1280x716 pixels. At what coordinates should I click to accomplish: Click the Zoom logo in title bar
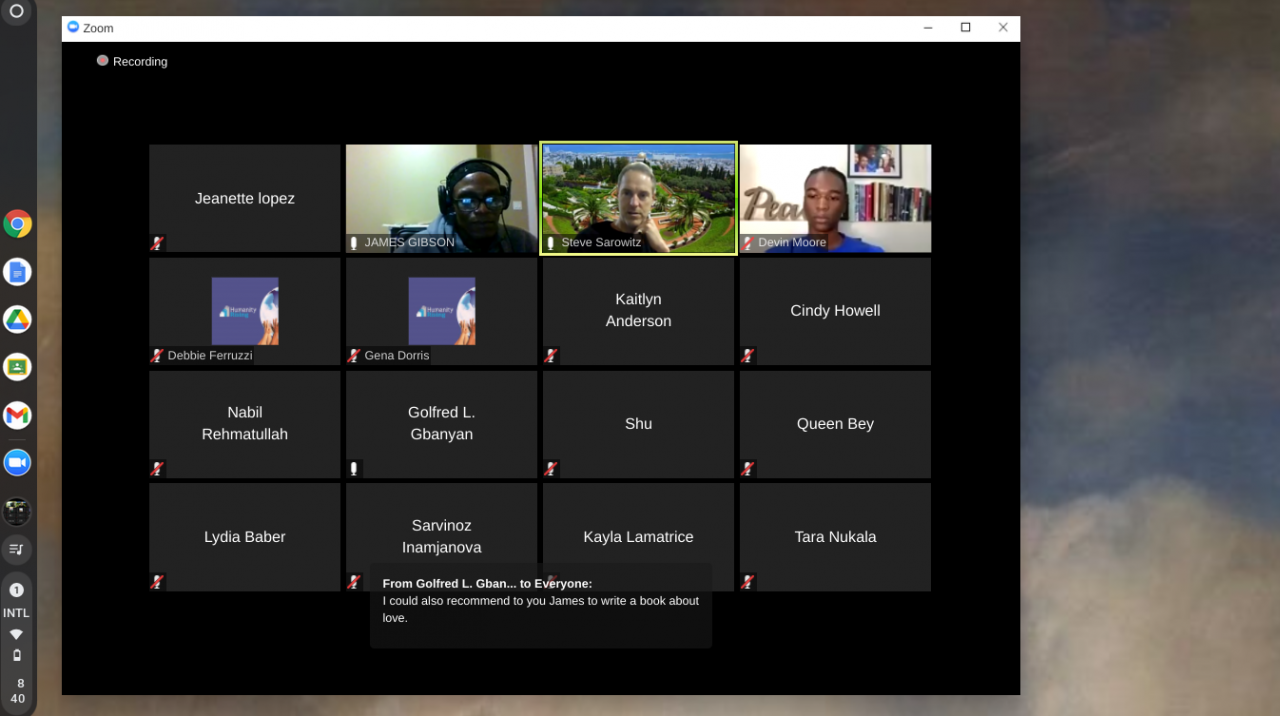coord(73,27)
